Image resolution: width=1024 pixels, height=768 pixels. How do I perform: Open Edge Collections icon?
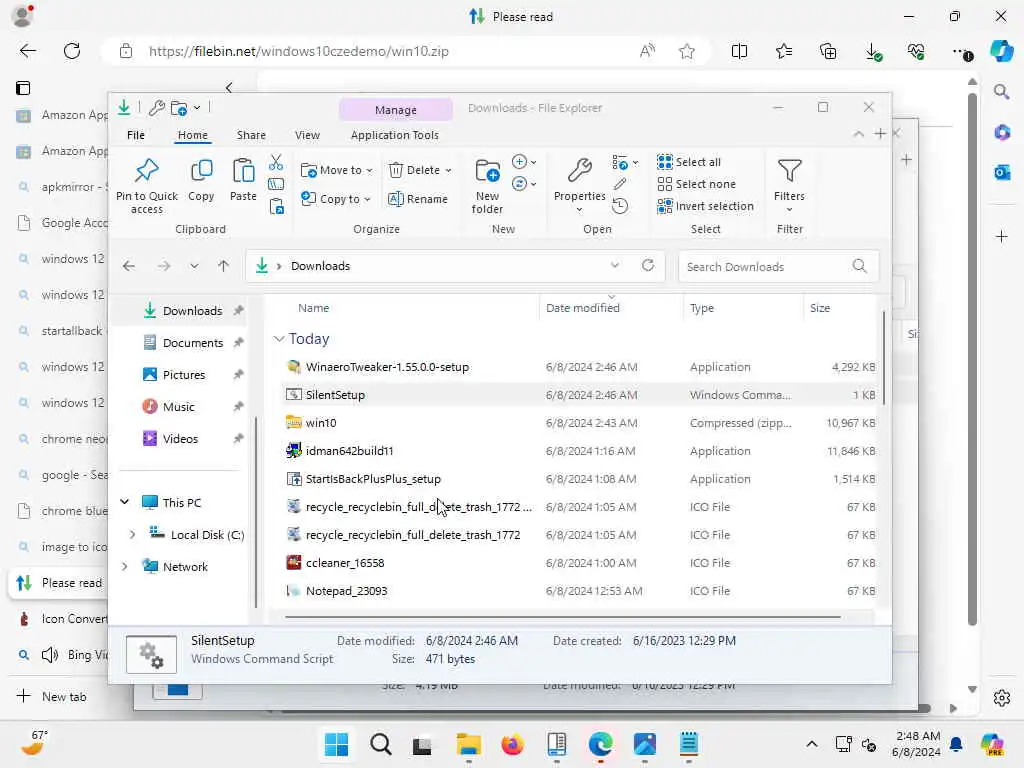(x=828, y=51)
